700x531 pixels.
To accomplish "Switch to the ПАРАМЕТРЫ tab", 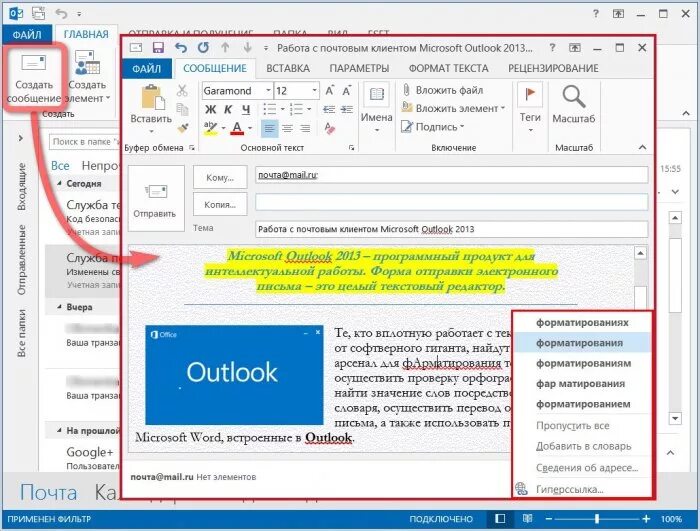I will tap(359, 68).
